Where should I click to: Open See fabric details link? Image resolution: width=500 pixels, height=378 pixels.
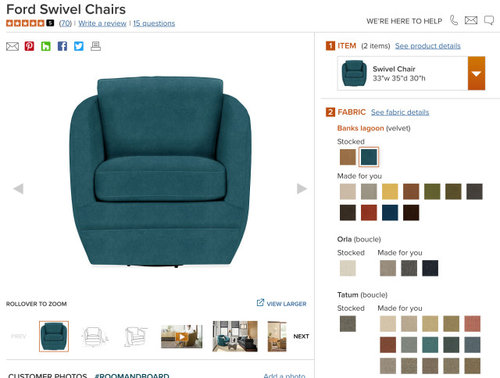pyautogui.click(x=400, y=112)
